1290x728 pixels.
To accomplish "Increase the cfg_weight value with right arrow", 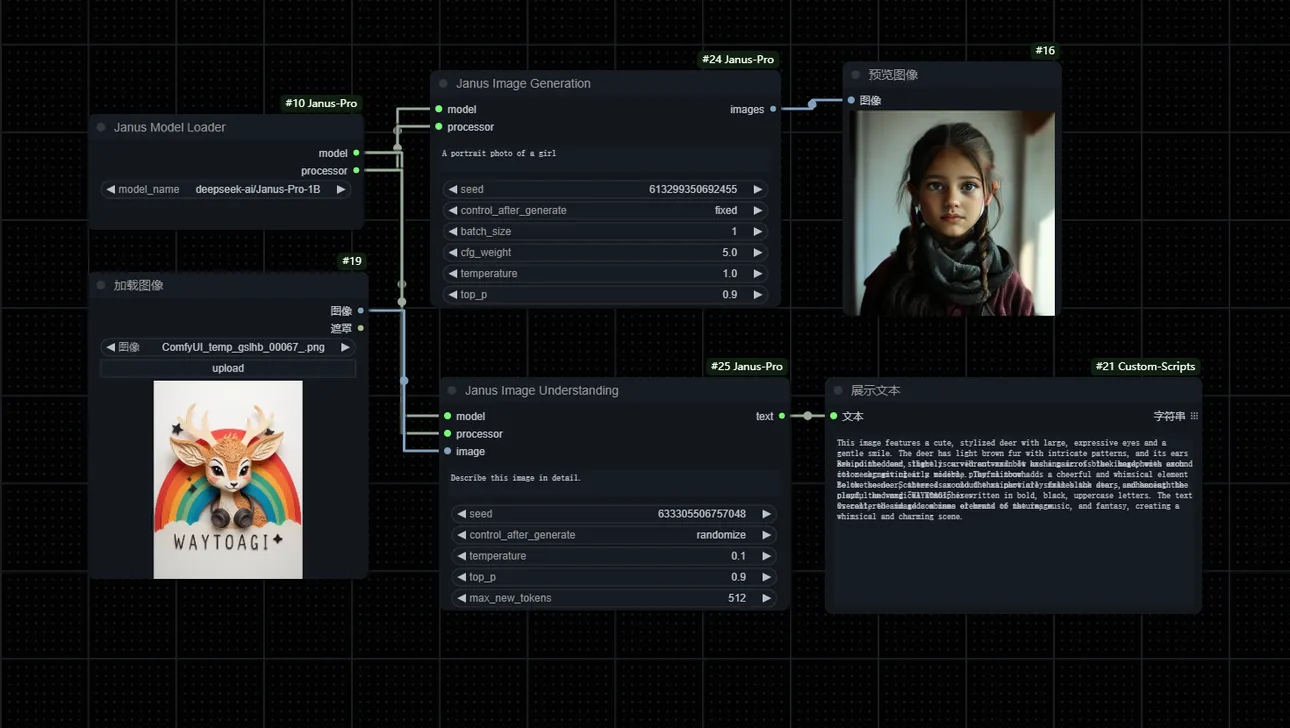I will pyautogui.click(x=757, y=253).
